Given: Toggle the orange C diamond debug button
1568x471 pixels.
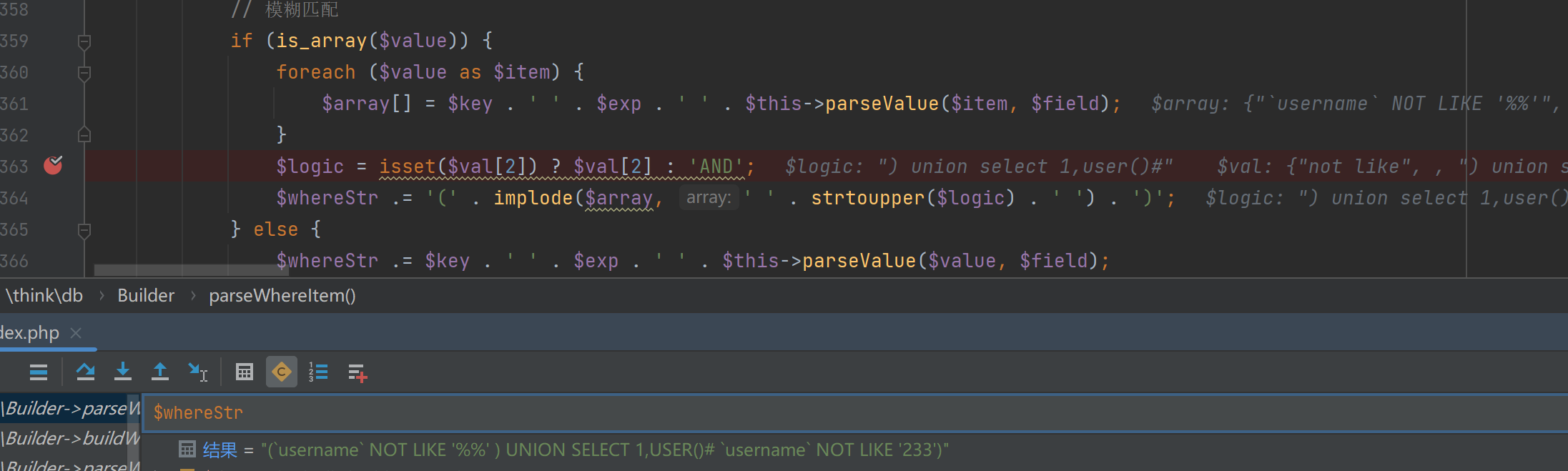Looking at the screenshot, I should (x=282, y=372).
